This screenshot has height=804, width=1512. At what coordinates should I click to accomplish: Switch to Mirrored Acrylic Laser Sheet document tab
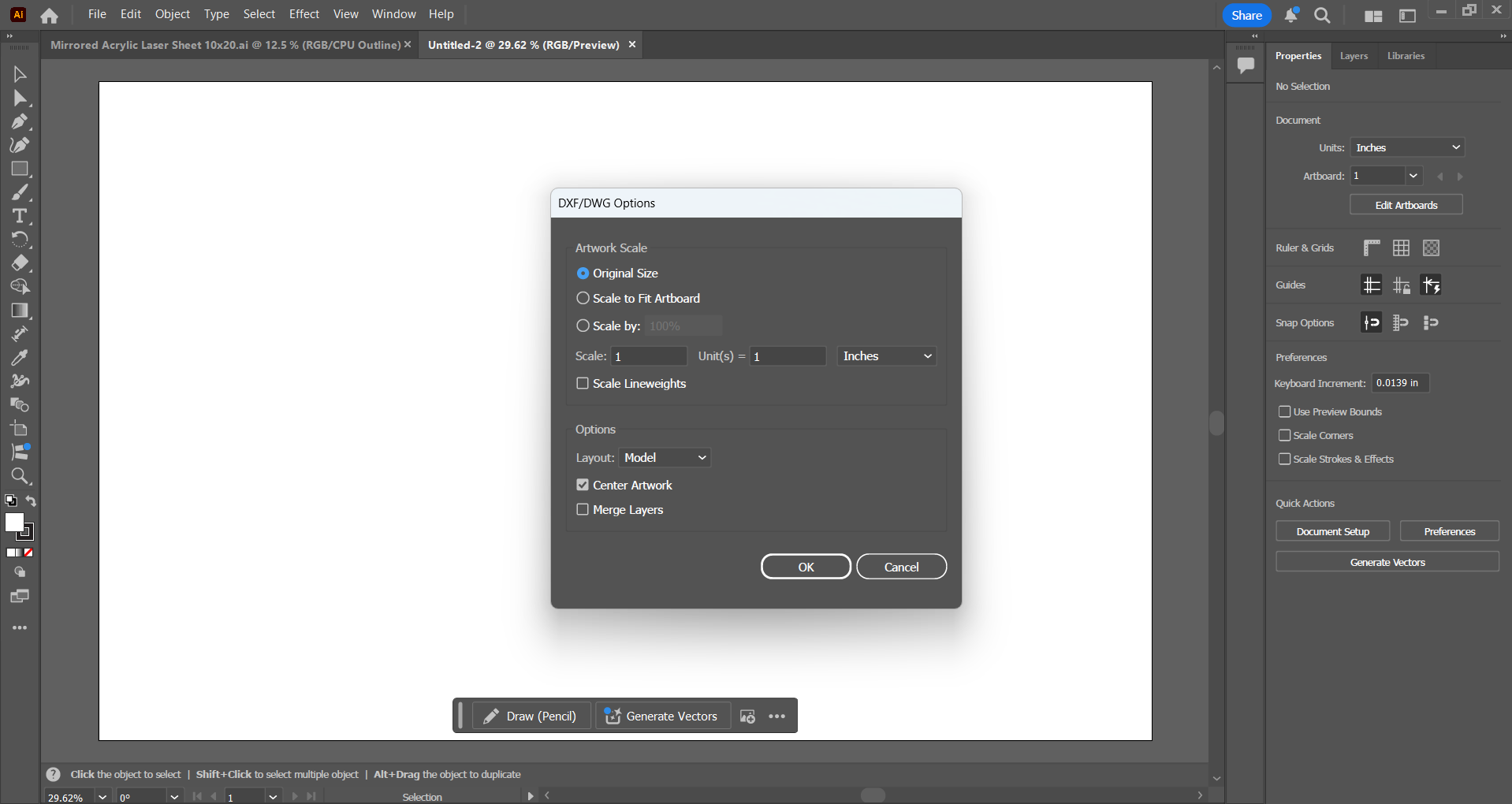point(225,45)
